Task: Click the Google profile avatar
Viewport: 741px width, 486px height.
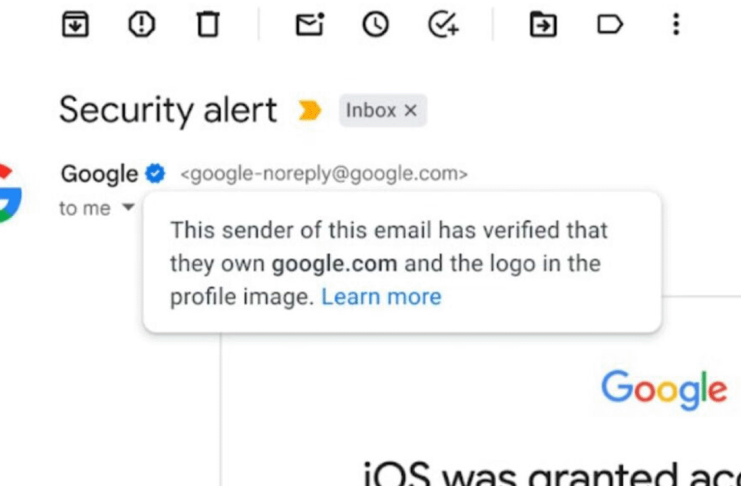Action: pos(10,193)
